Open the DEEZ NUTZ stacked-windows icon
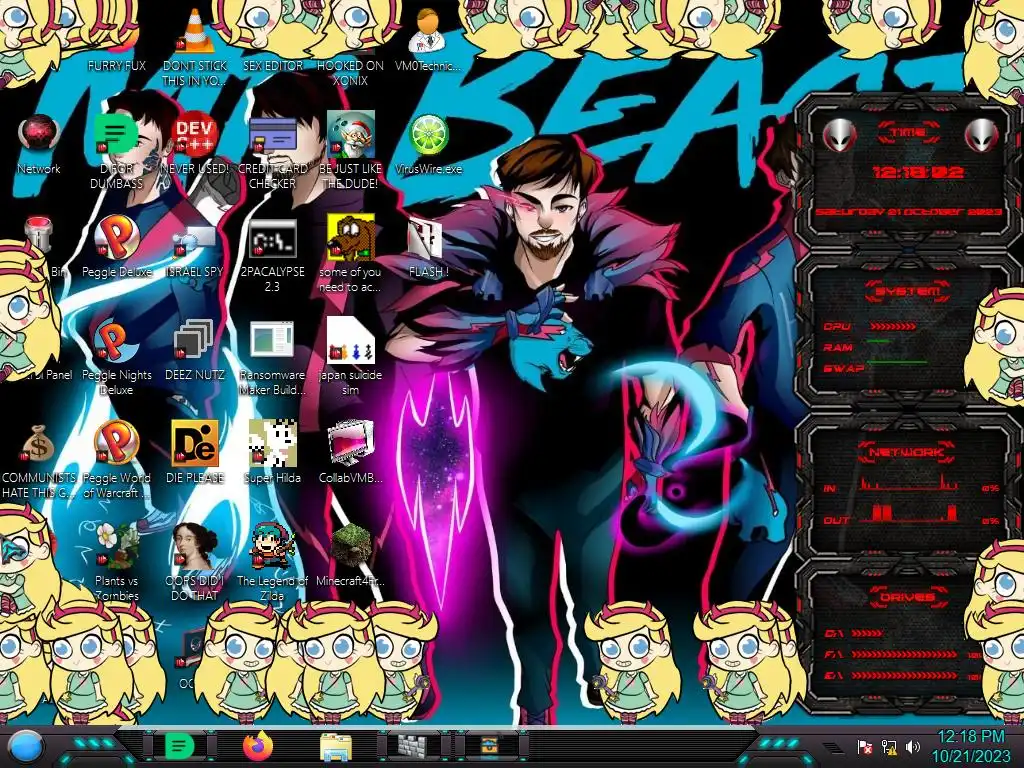 [195, 341]
